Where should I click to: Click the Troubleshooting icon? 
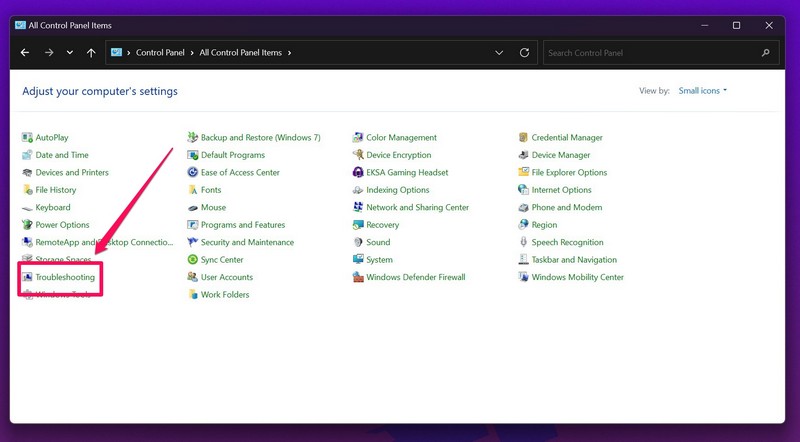click(x=27, y=277)
